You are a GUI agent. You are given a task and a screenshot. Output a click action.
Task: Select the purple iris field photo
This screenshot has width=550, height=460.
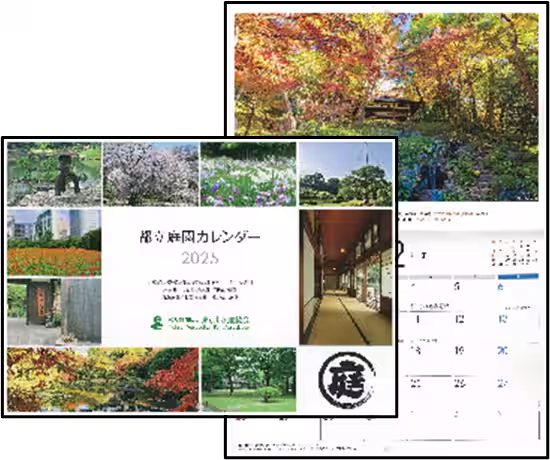tap(248, 174)
